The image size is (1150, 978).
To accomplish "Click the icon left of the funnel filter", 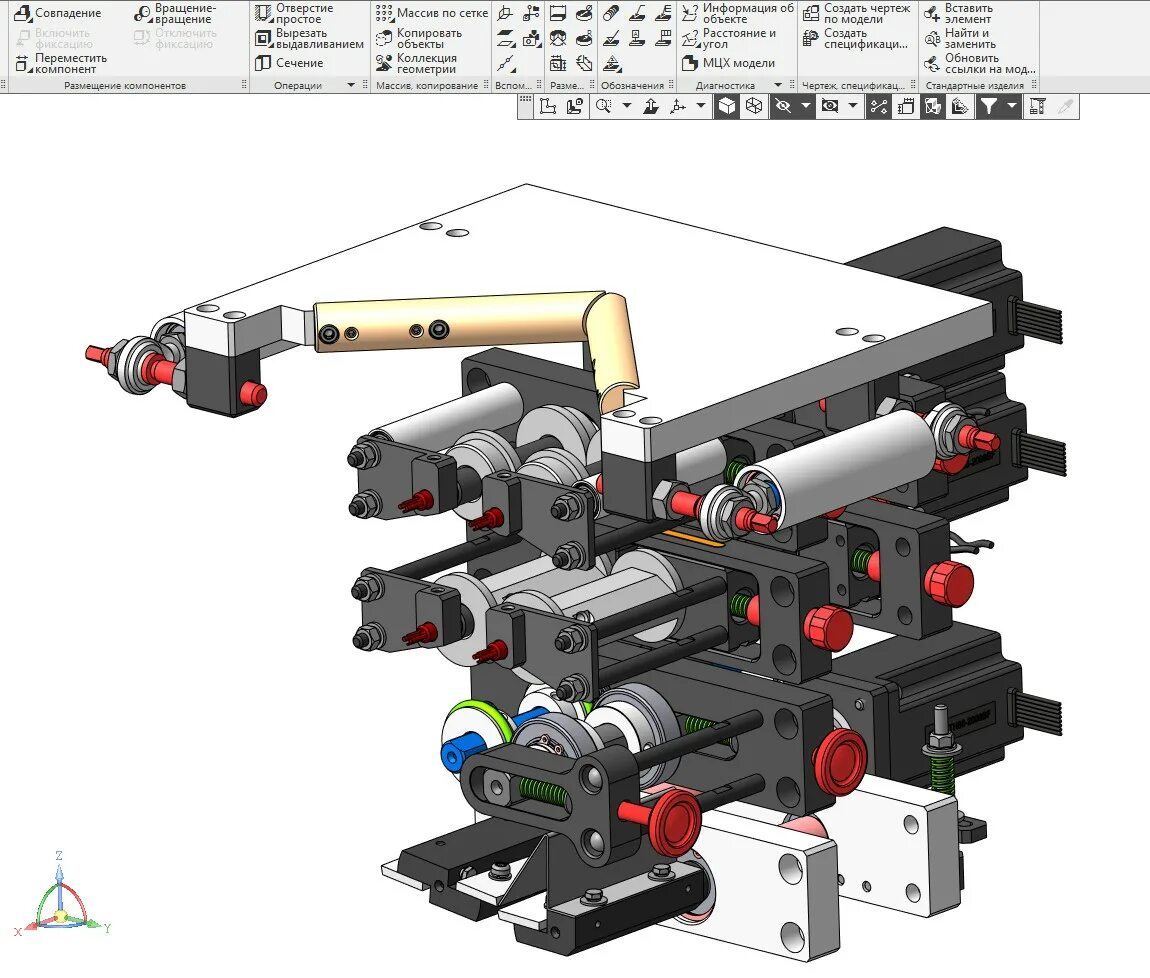I will [960, 107].
